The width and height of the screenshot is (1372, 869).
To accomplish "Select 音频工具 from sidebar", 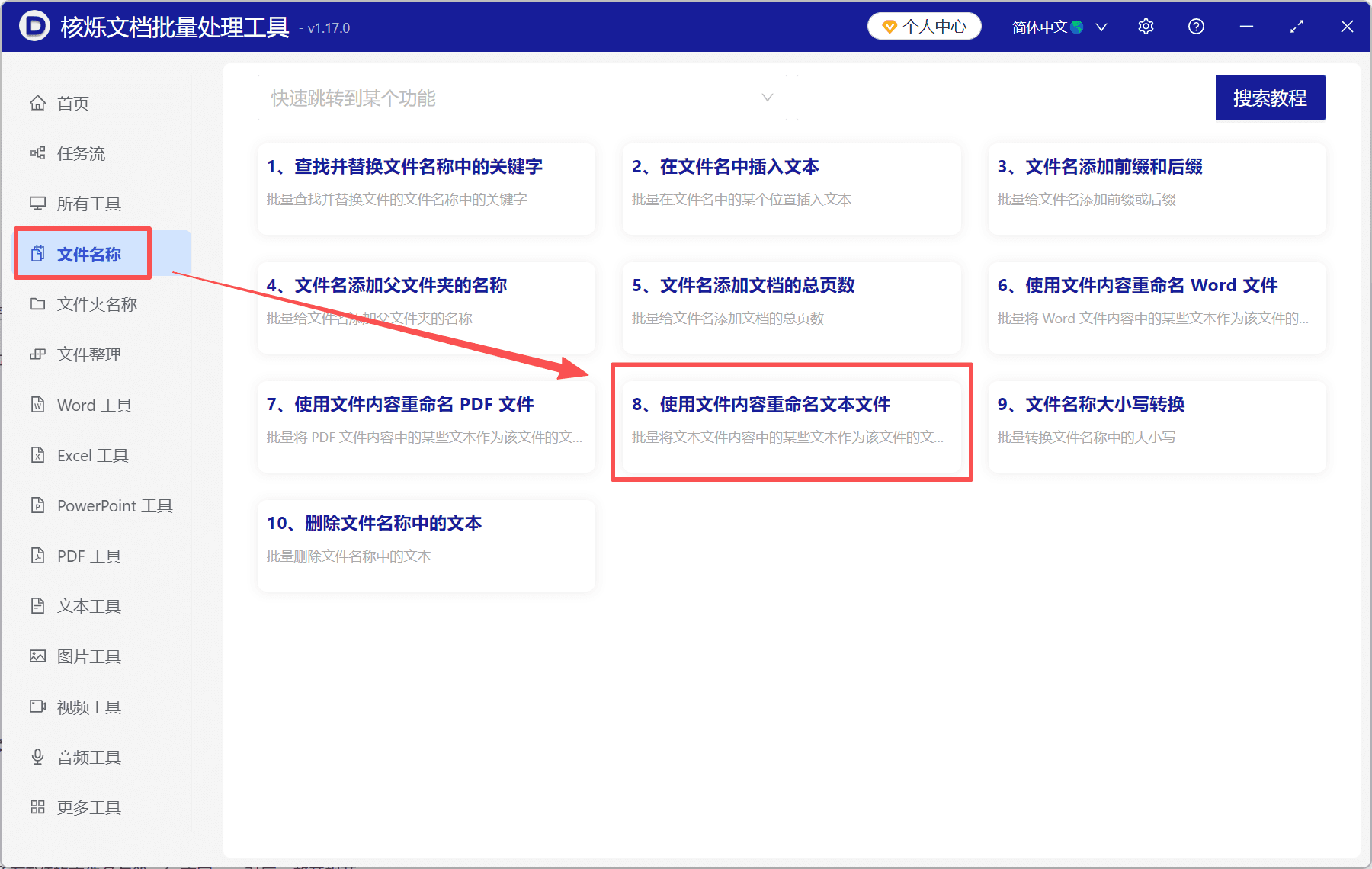I will 88,757.
